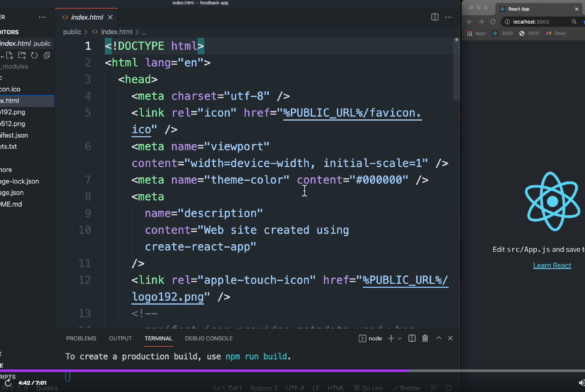This screenshot has width=585, height=392.
Task: Open index.html under Open Editors
Action: click(26, 44)
